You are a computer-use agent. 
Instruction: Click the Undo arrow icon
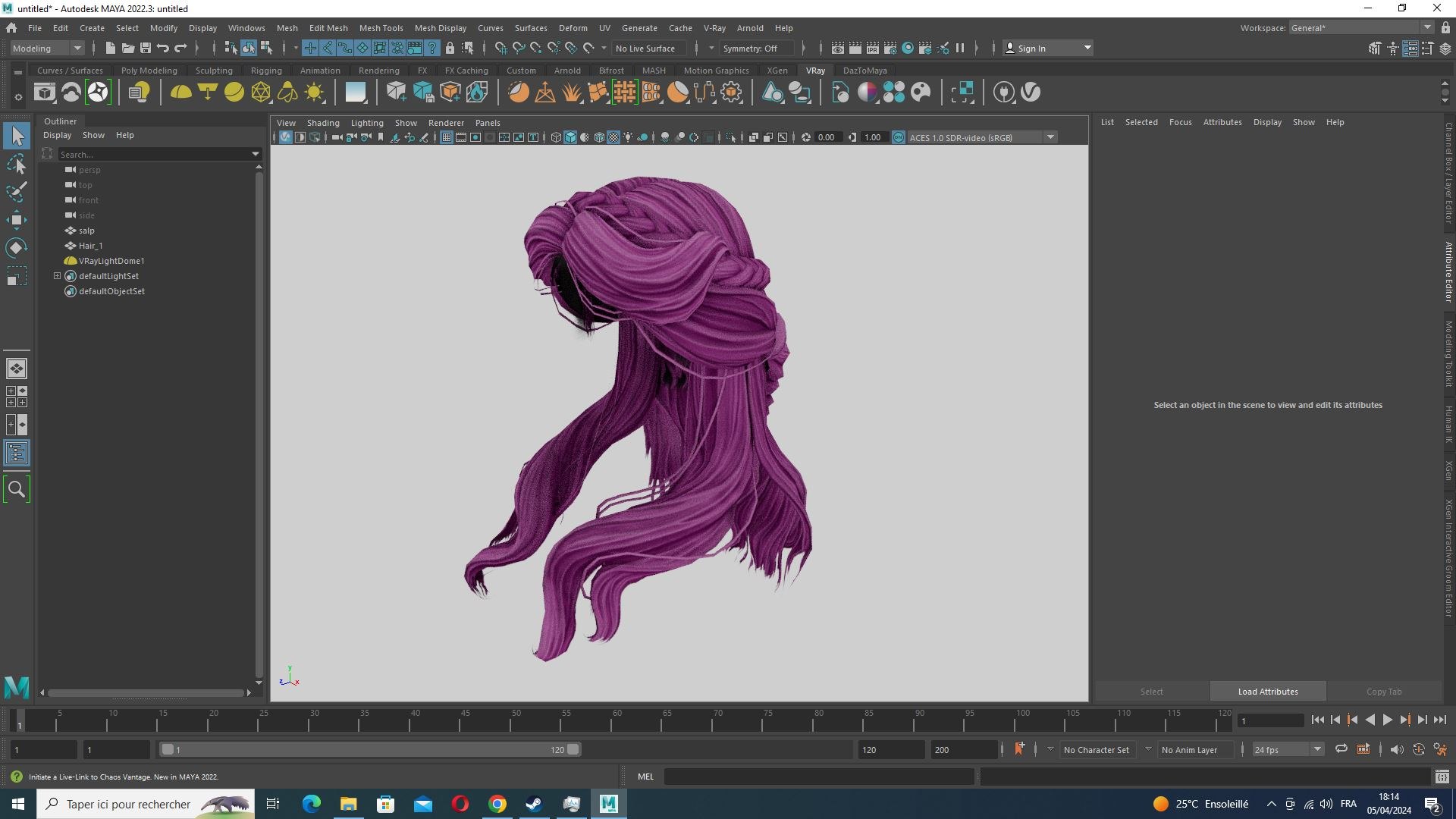tap(163, 48)
